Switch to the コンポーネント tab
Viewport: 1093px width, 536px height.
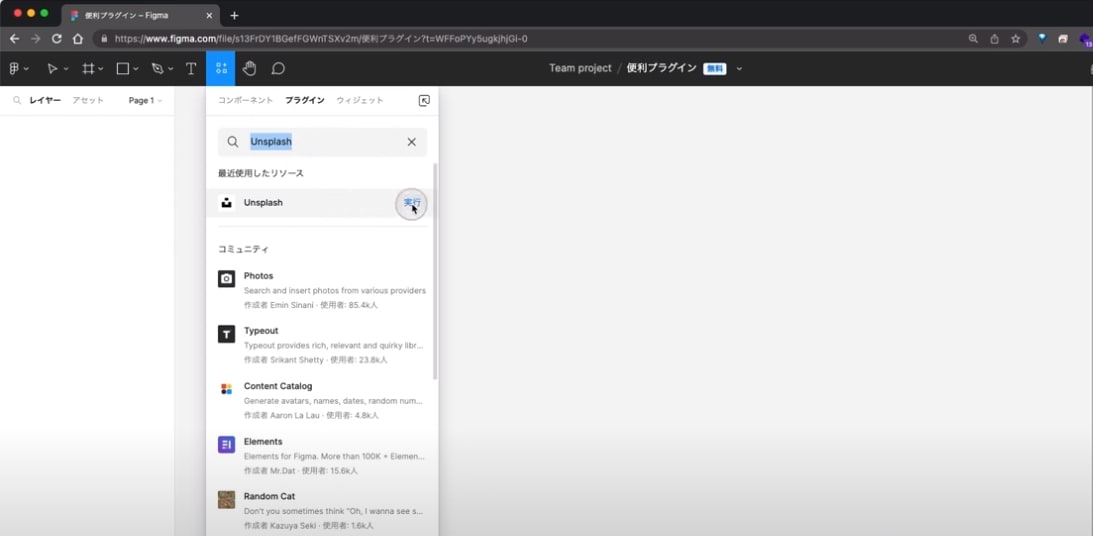pos(245,100)
